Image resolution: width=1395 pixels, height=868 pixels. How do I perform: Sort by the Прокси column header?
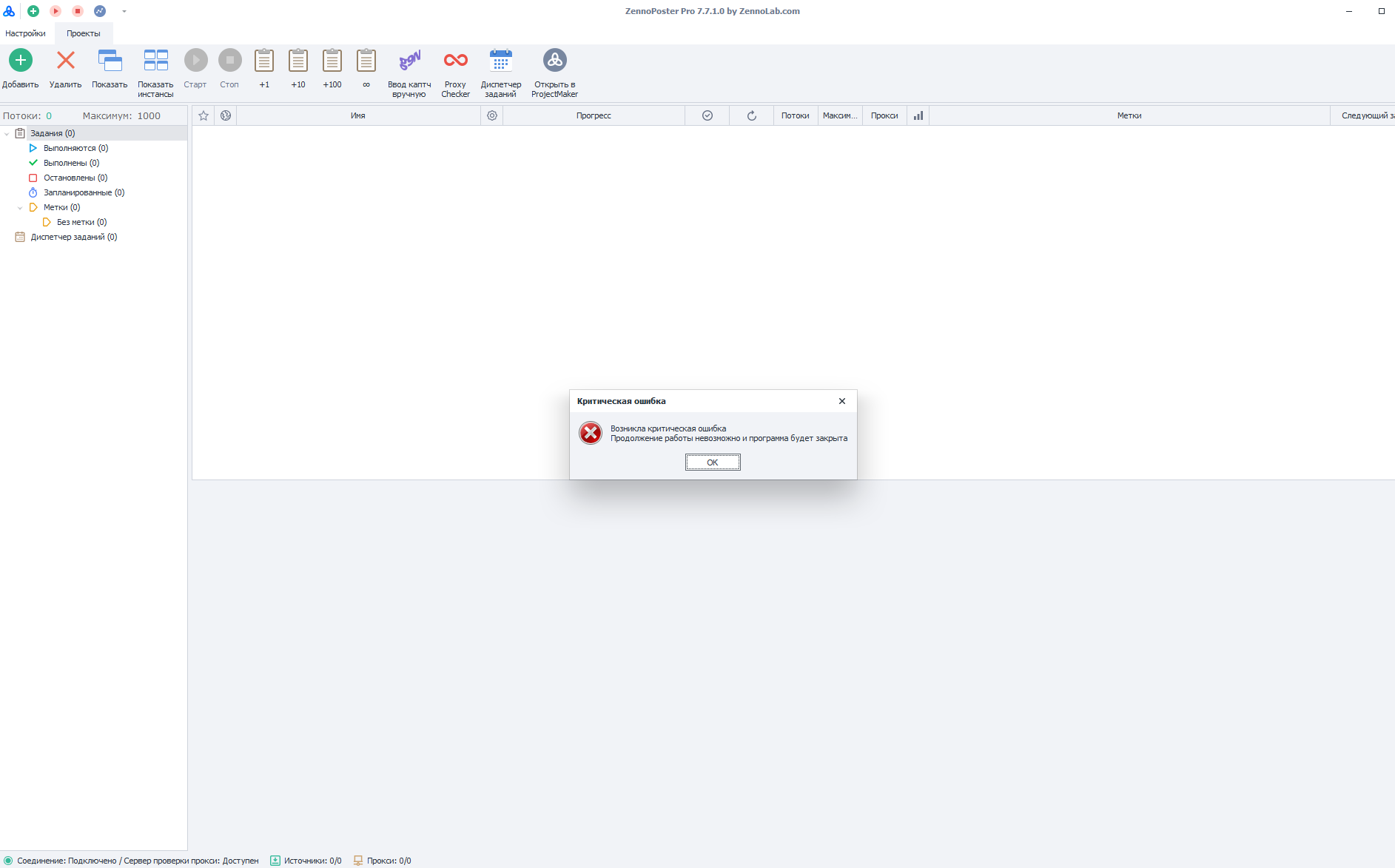coord(884,115)
